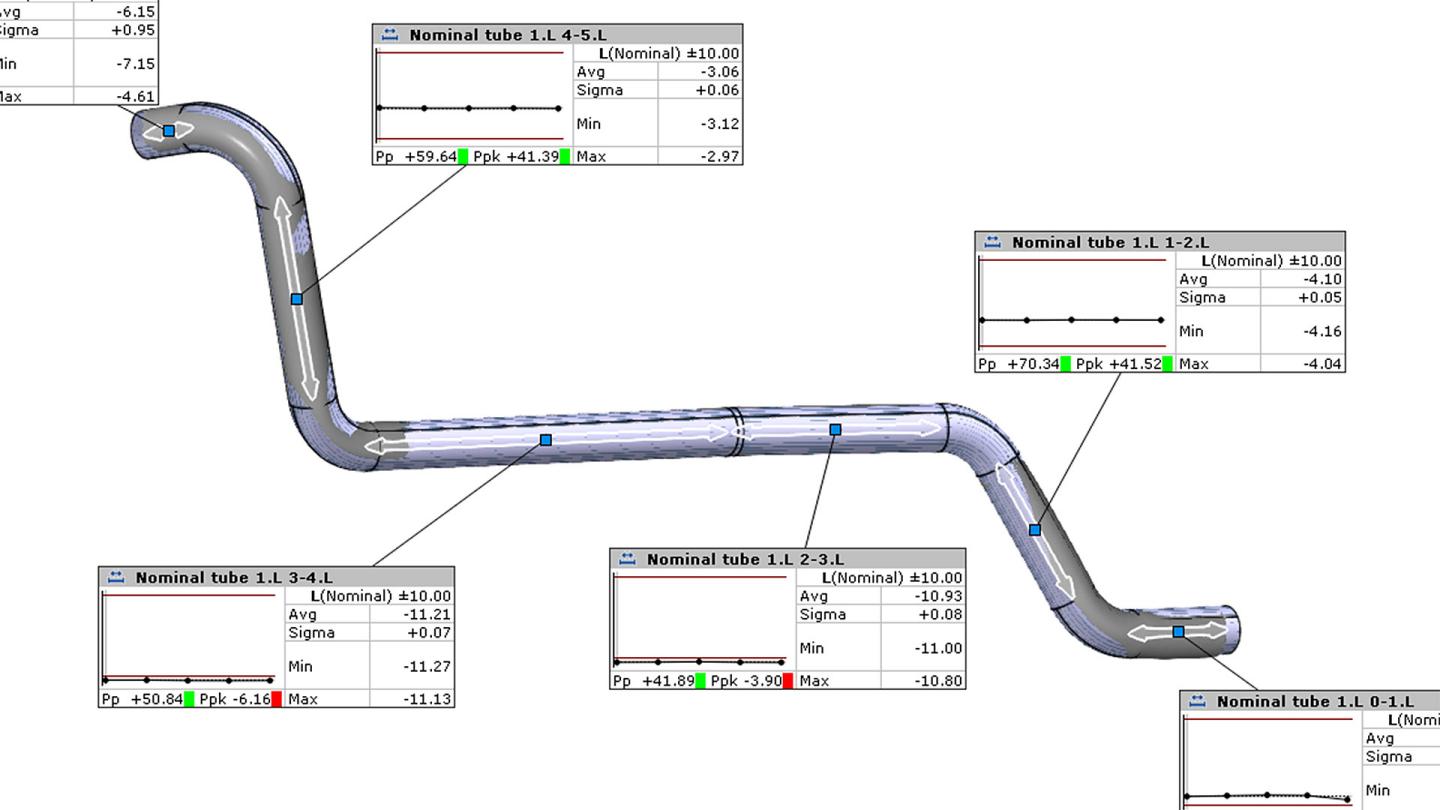Select the blue marker at the tube's upper-left end
1440x810 pixels.
[168, 130]
